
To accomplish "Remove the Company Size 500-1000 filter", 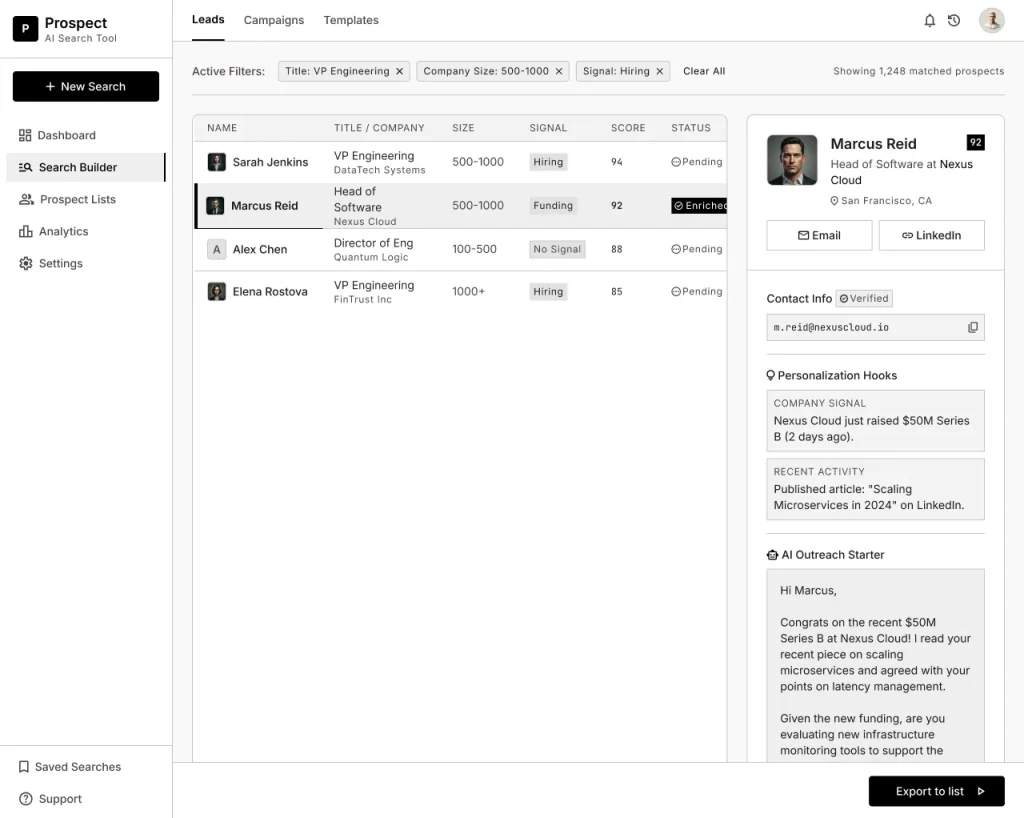I will tap(559, 71).
